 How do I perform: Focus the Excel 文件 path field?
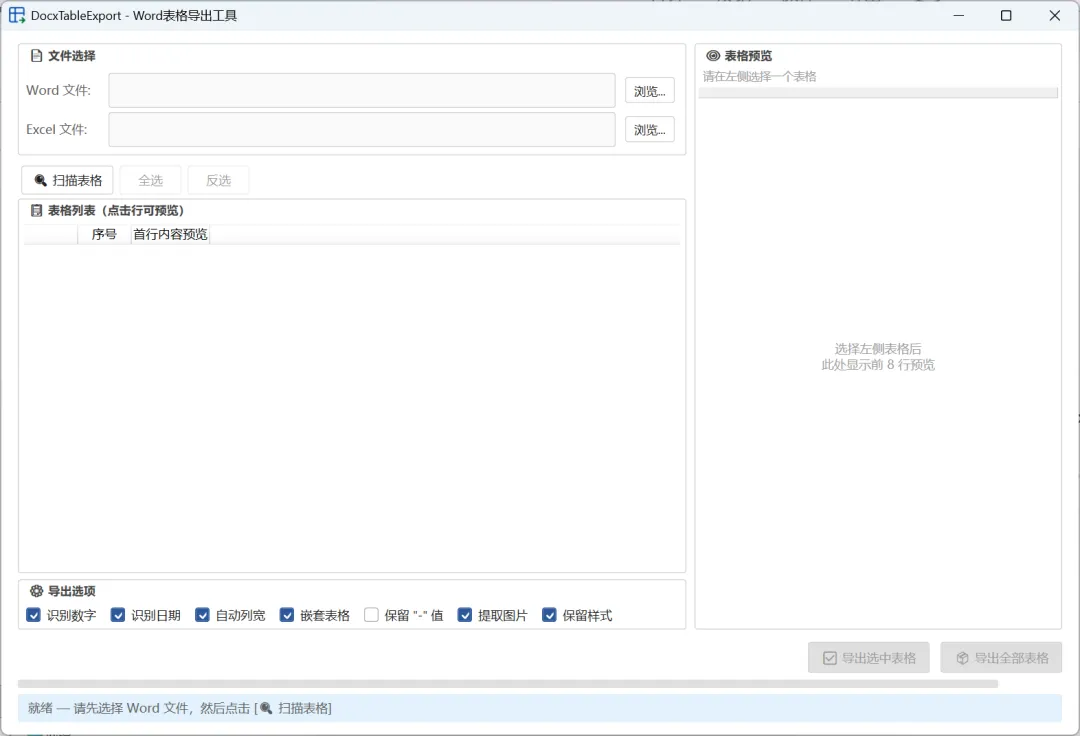pyautogui.click(x=362, y=129)
